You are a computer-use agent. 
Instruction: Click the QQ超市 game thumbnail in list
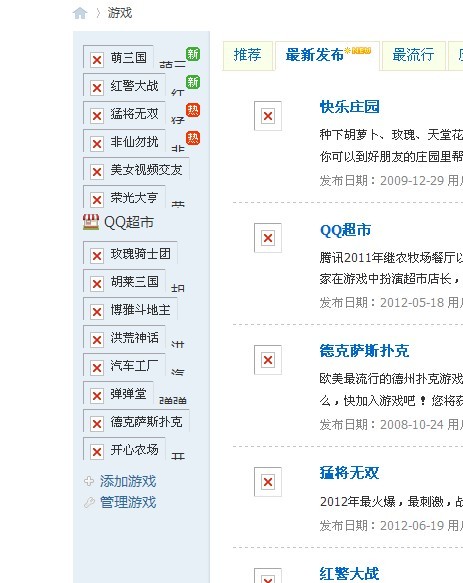tap(268, 238)
